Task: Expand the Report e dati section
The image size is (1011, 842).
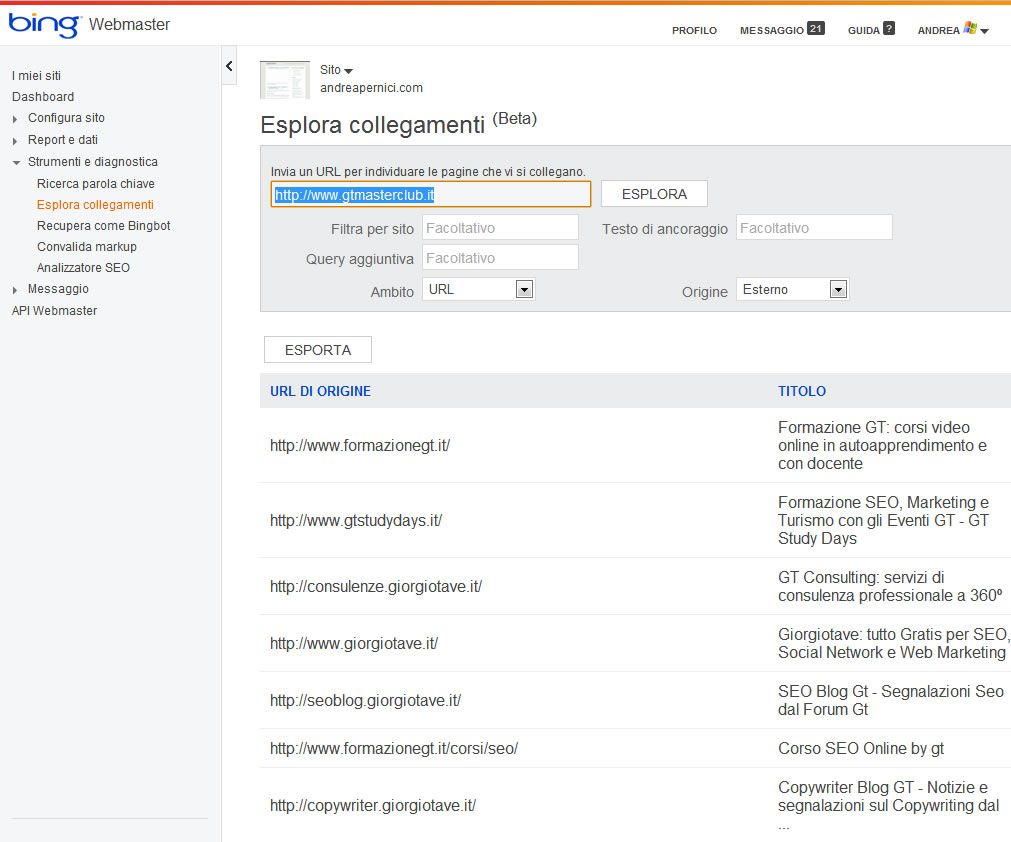Action: [16, 141]
